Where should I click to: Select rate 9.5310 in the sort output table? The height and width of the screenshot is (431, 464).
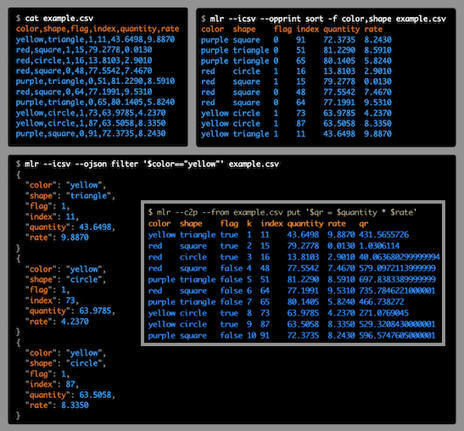pyautogui.click(x=378, y=102)
